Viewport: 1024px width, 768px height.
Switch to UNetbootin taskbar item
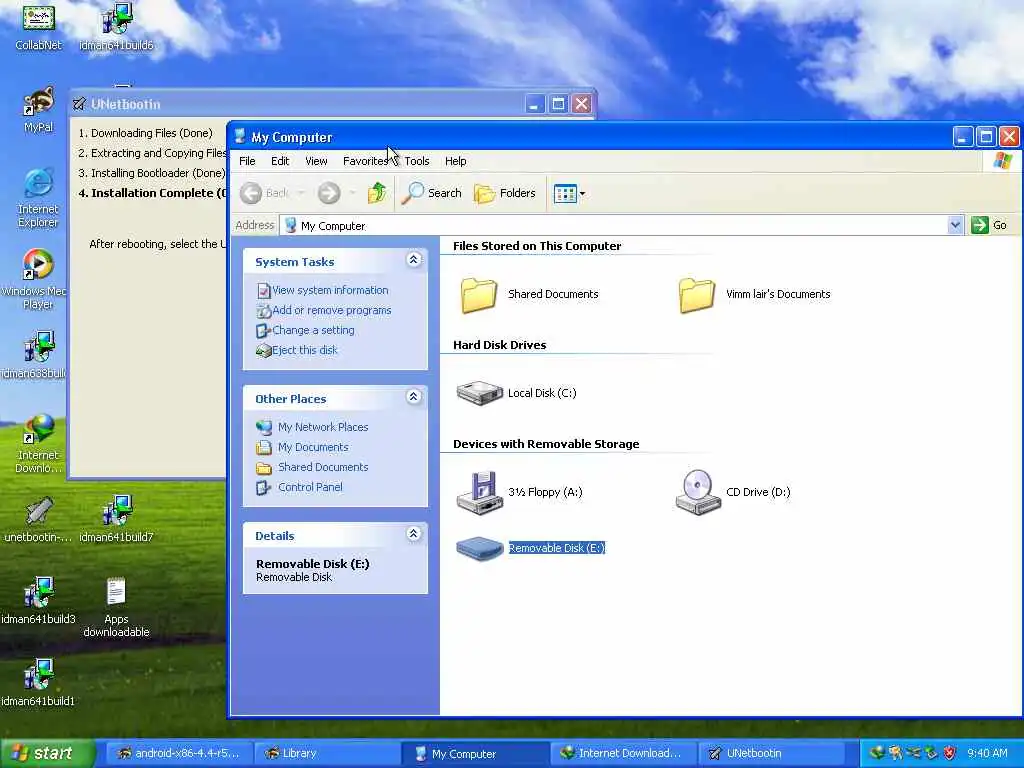tap(771, 753)
